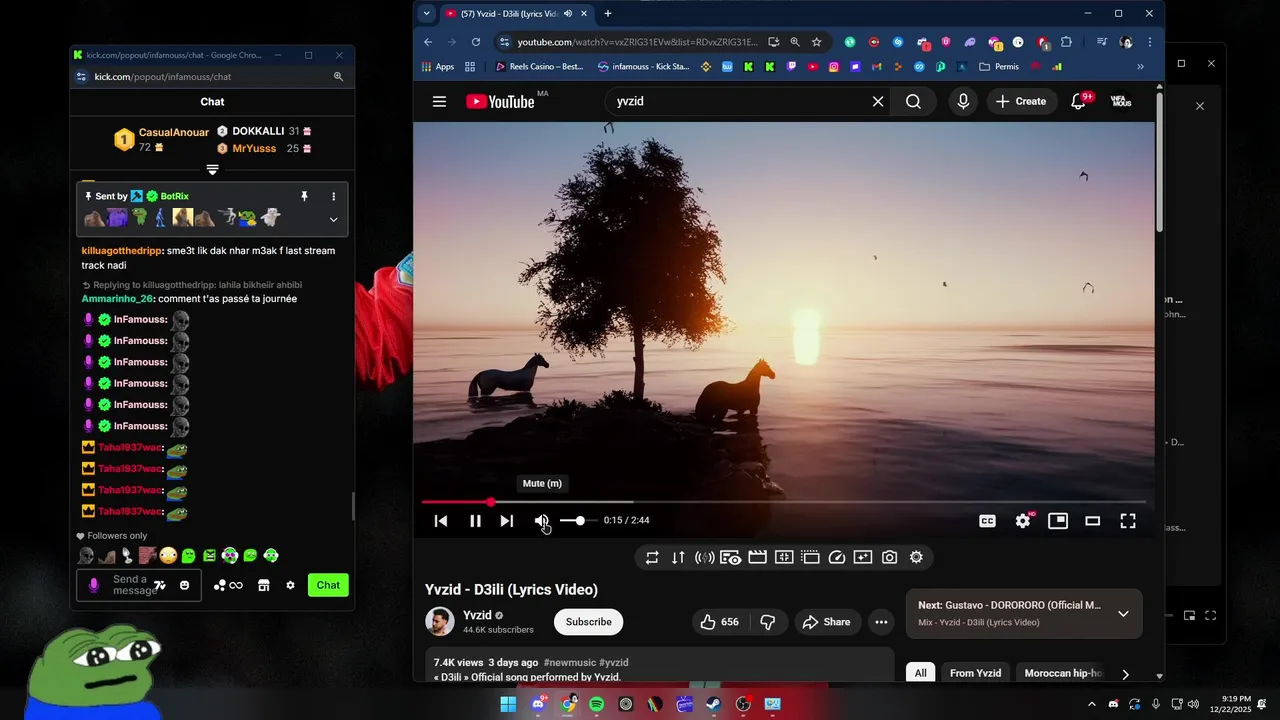The width and height of the screenshot is (1280, 720).
Task: Adjust the YouTube volume slider
Action: [x=578, y=521]
